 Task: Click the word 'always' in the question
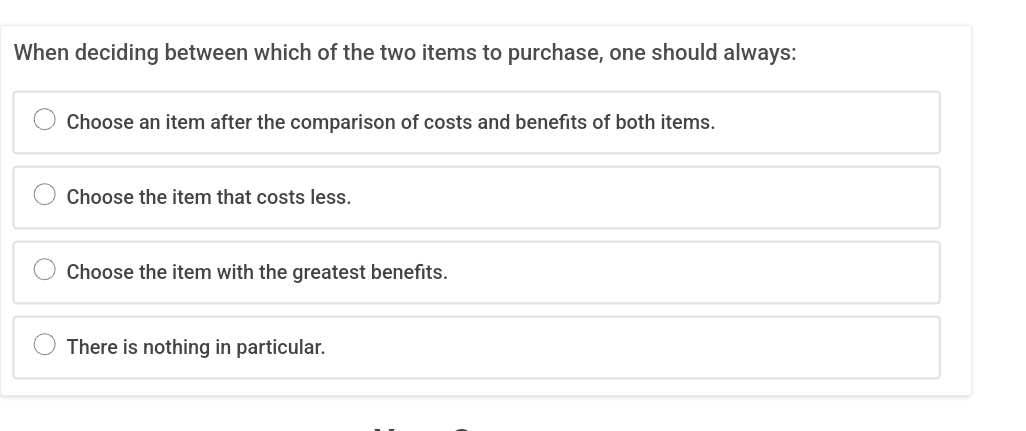(758, 53)
